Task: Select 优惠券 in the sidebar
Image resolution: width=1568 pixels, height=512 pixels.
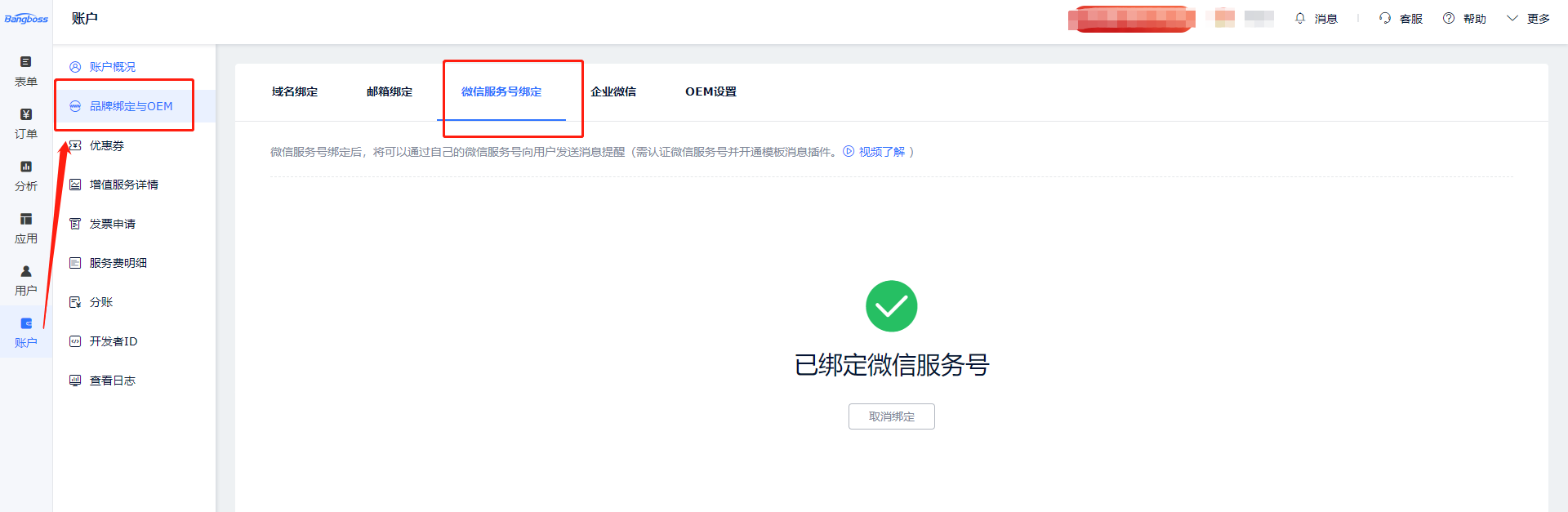Action: (107, 145)
